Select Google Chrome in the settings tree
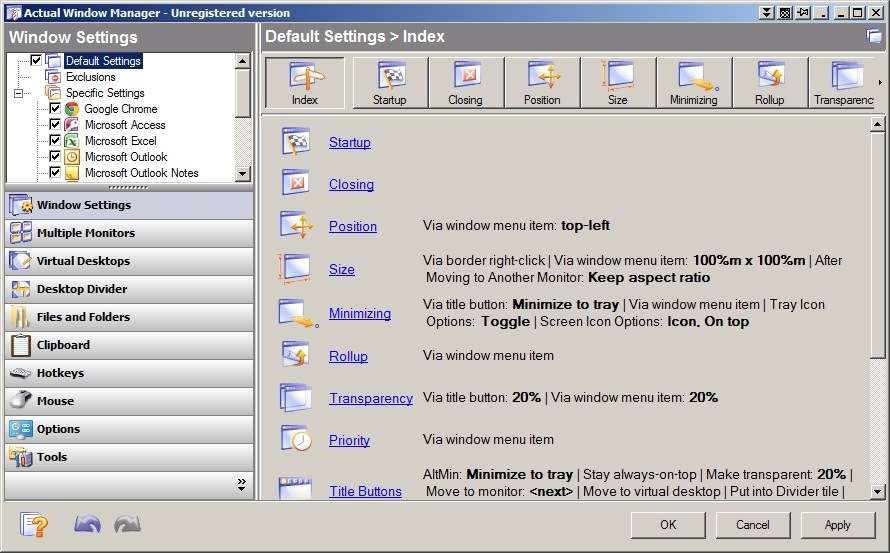This screenshot has width=890, height=553. pyautogui.click(x=121, y=108)
